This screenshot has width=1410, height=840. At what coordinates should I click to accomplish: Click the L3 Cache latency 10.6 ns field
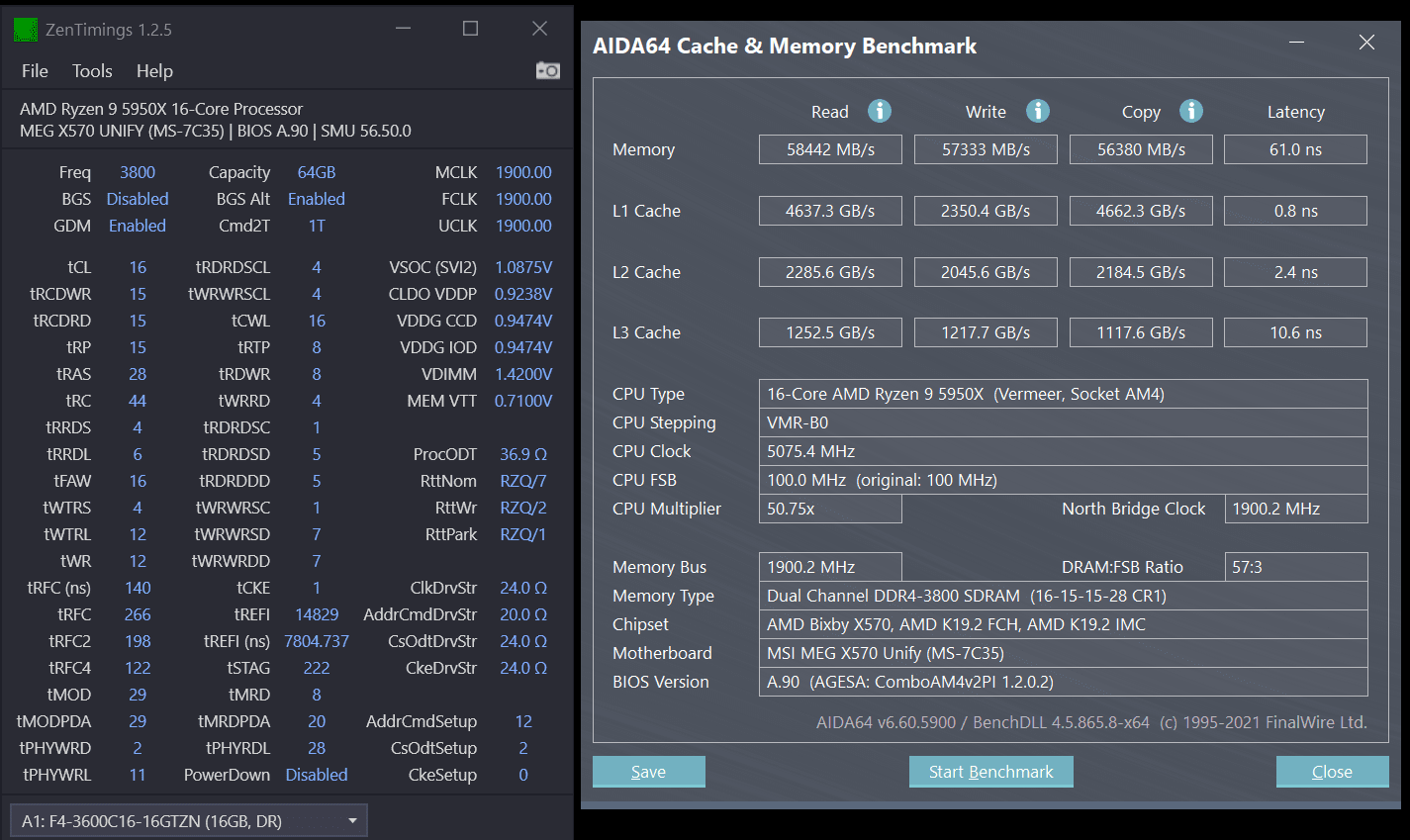tap(1296, 332)
